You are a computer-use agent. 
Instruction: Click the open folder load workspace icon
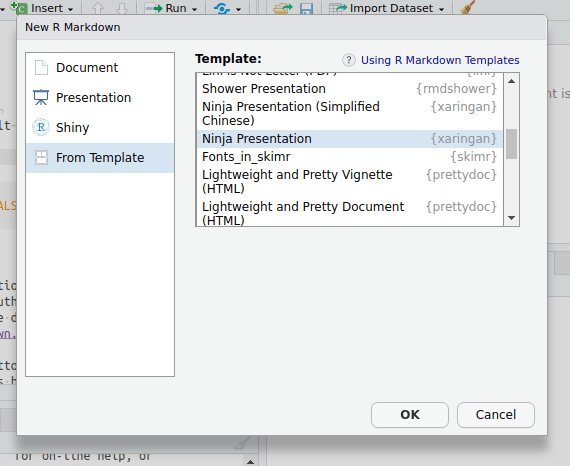[282, 8]
